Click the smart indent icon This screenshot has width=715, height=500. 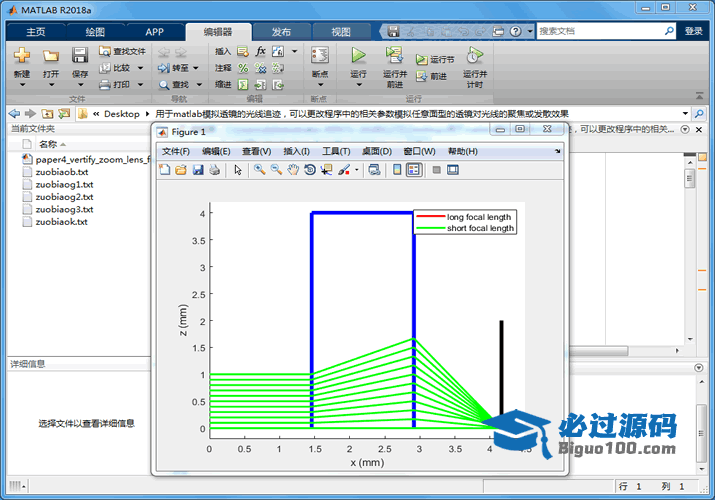point(243,85)
